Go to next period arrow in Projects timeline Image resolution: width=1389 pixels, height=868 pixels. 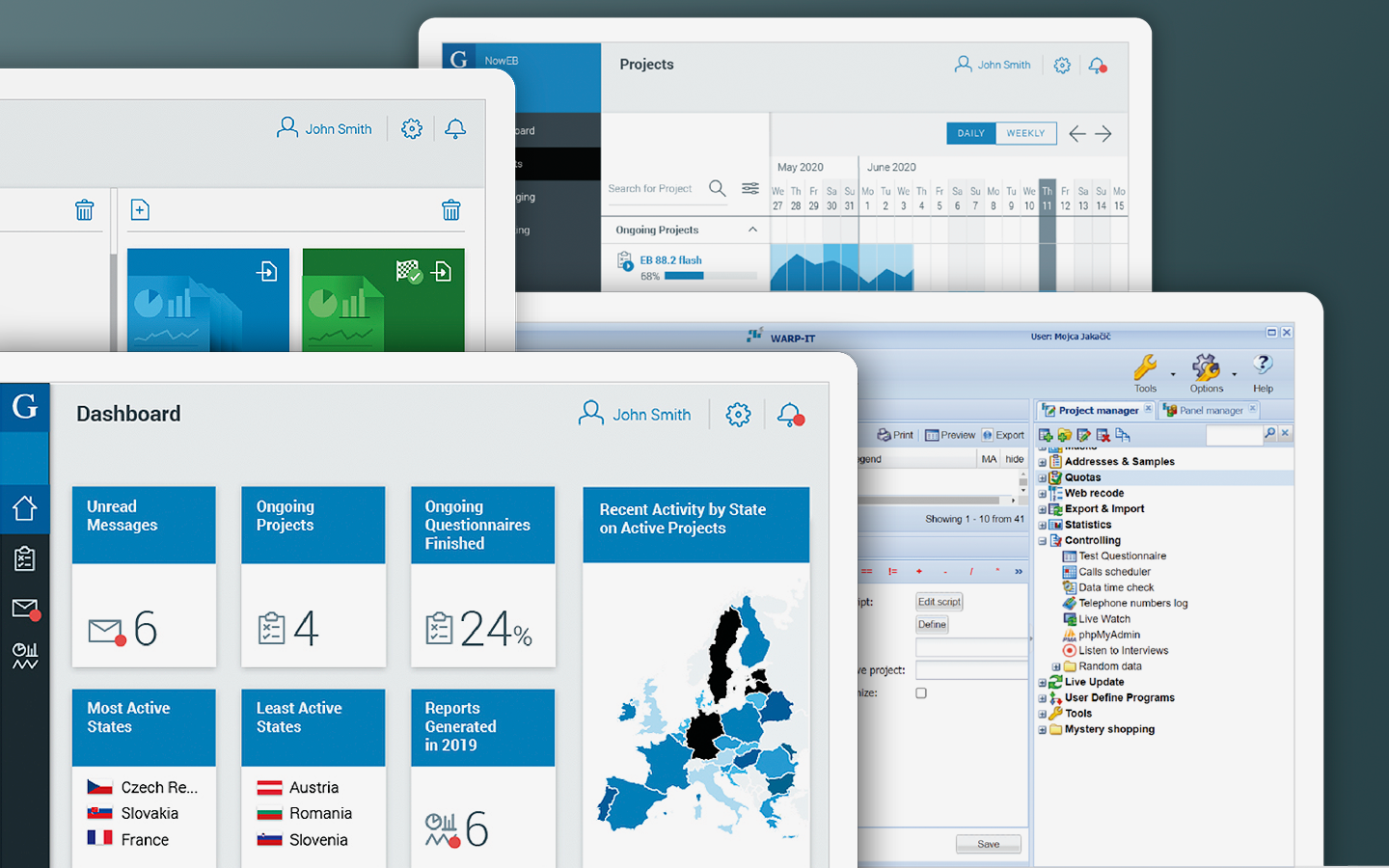pos(1103,134)
